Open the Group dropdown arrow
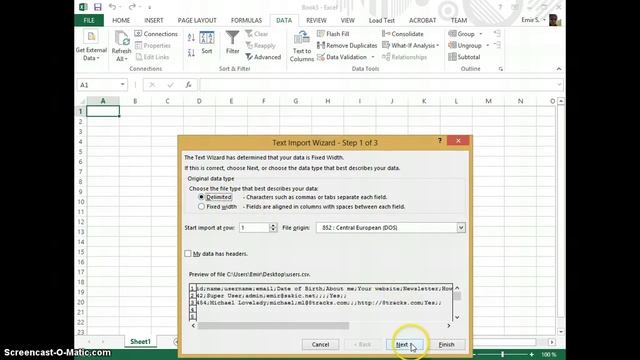Screen dimensions: 640x360 [480, 34]
